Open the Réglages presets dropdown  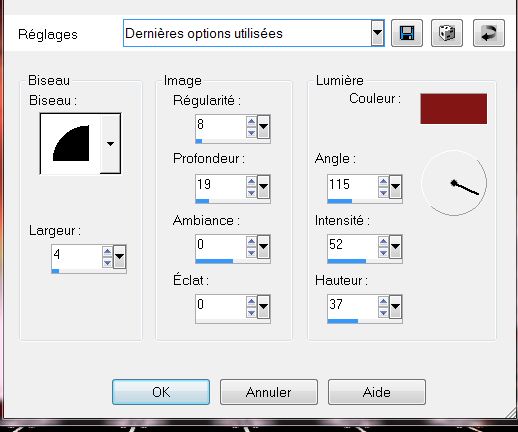(x=377, y=33)
